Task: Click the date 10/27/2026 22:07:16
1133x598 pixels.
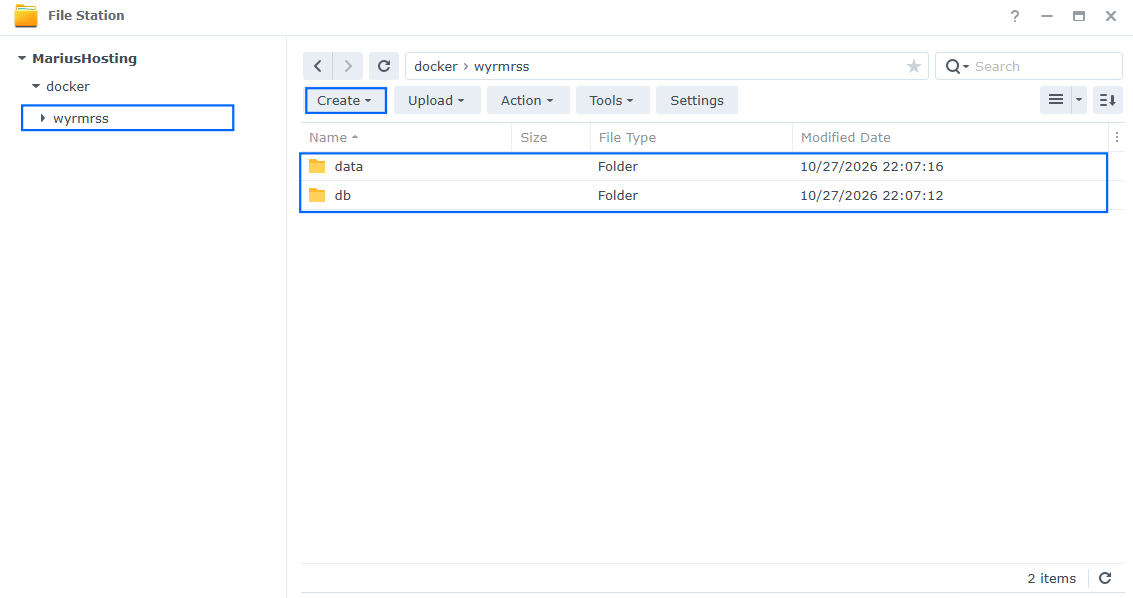Action: tap(871, 166)
